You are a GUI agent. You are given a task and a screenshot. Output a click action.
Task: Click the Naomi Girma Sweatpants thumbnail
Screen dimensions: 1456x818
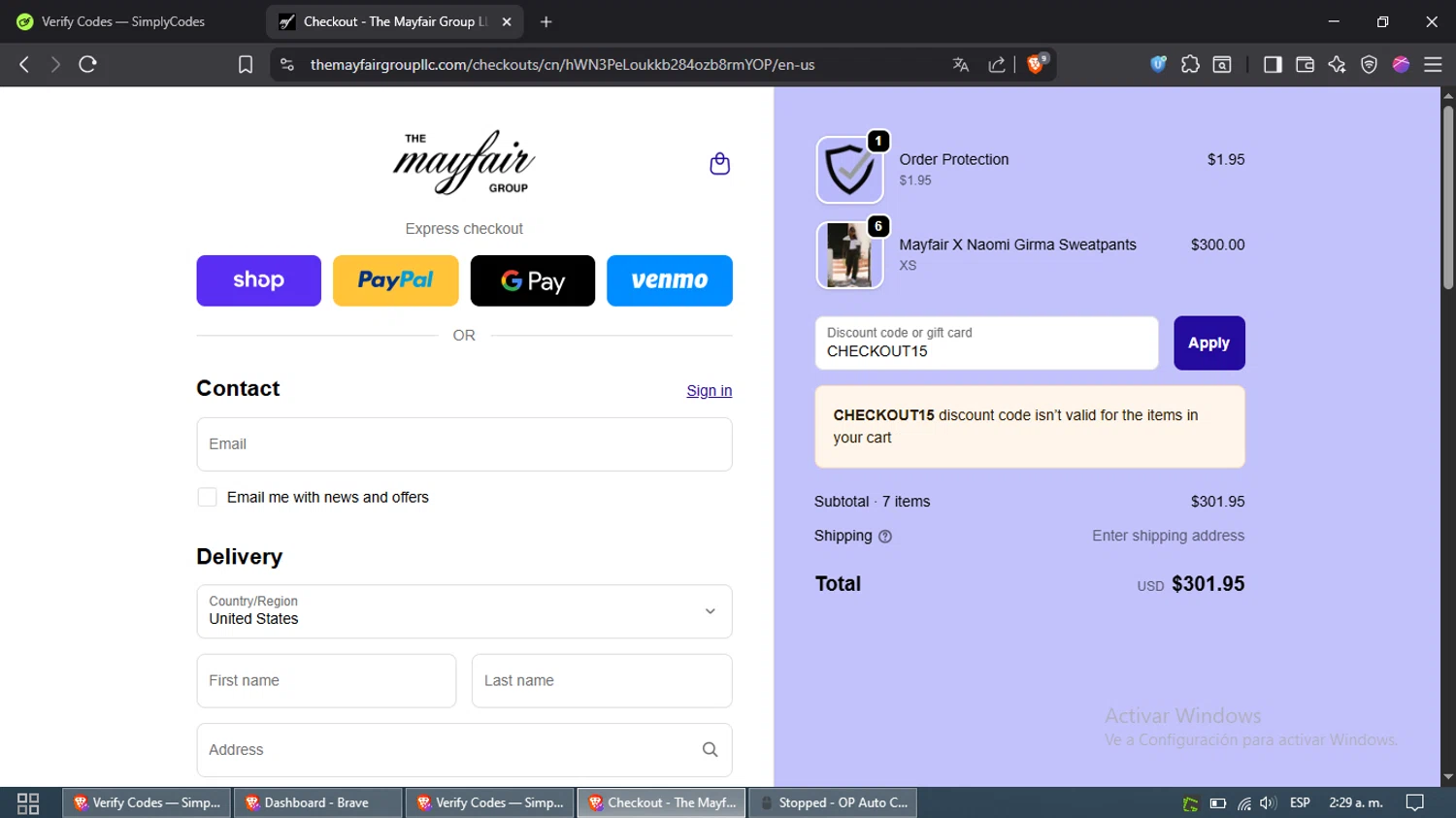pyautogui.click(x=849, y=255)
